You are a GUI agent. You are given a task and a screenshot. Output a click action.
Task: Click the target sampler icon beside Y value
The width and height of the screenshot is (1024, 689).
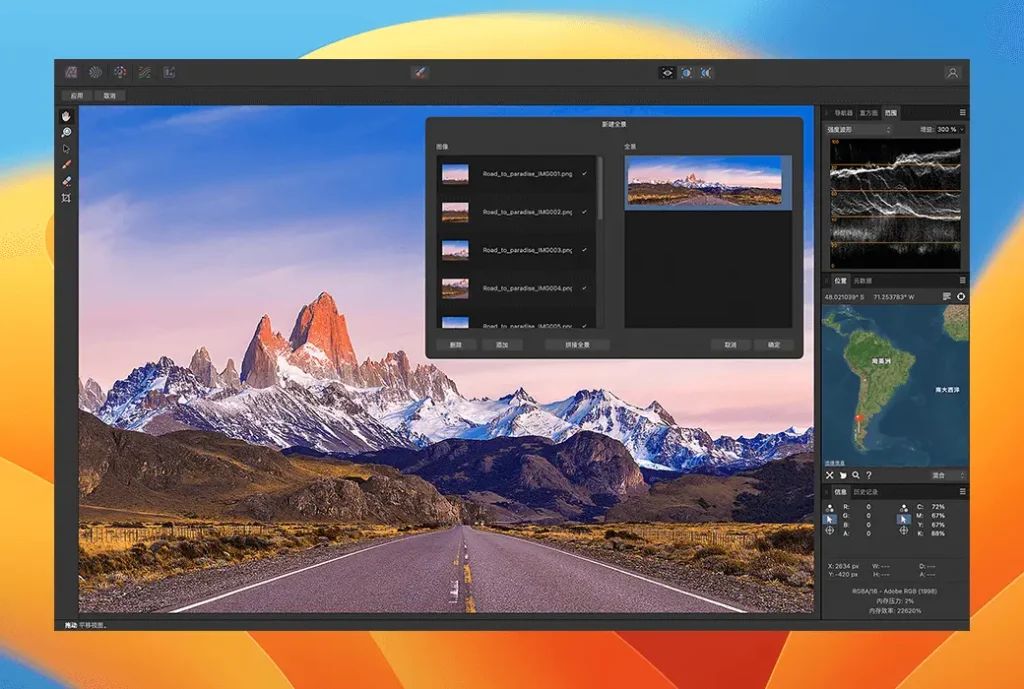point(903,530)
